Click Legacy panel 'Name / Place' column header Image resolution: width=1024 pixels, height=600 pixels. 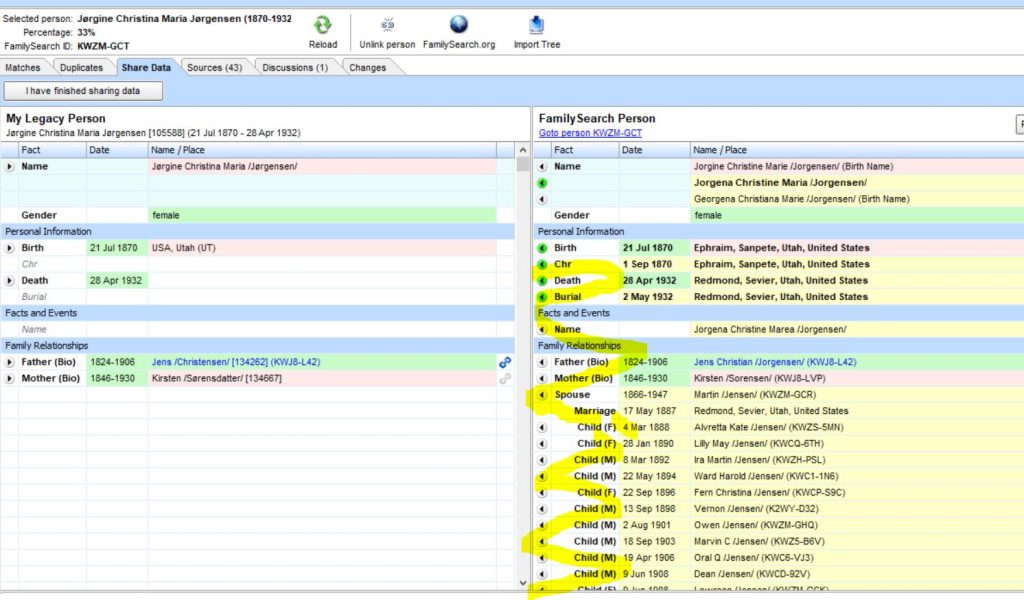coord(322,150)
